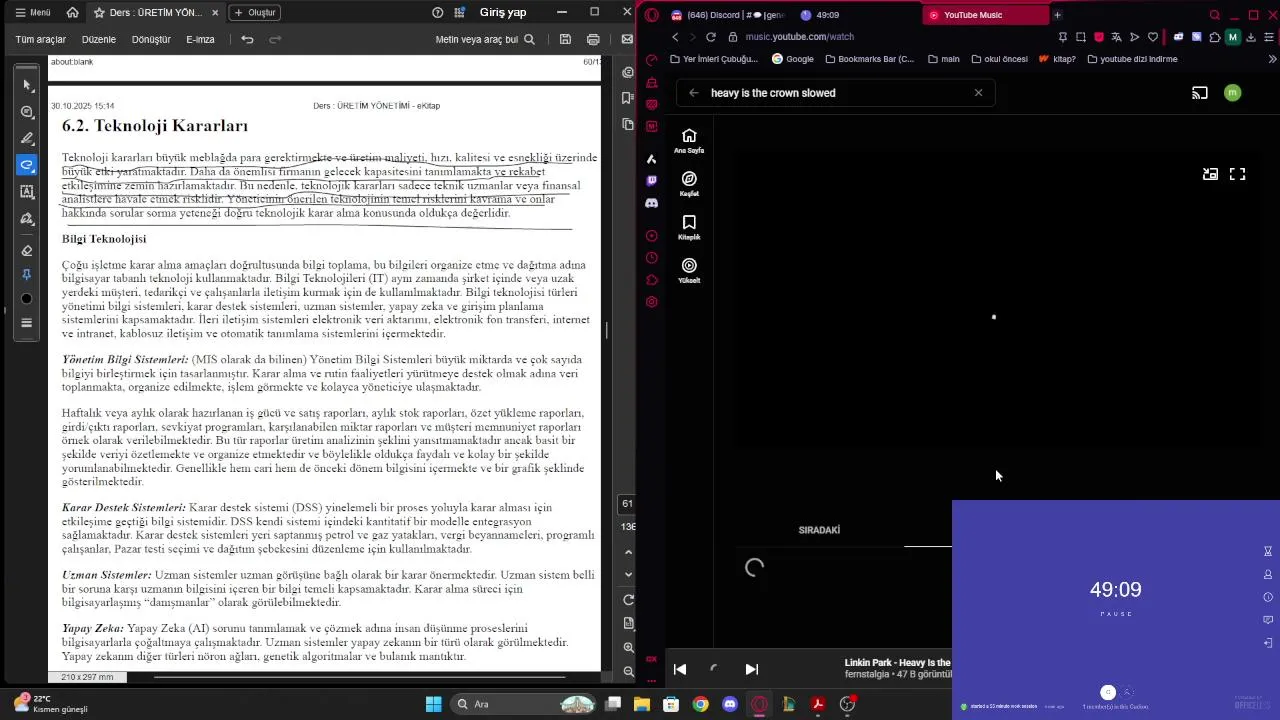Switch to the YouTube Music browser tab

[x=984, y=15]
